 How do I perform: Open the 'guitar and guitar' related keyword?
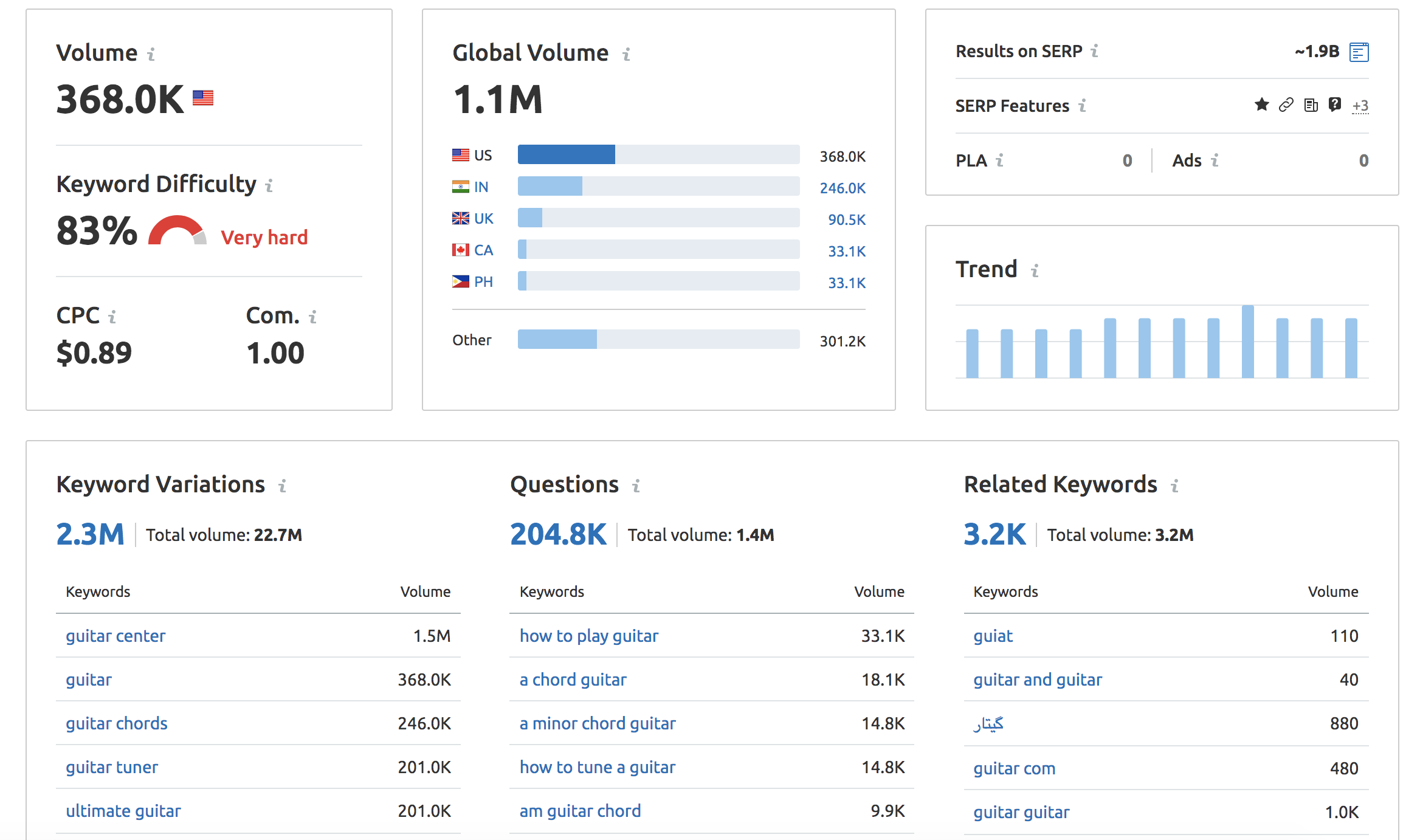[x=1038, y=680]
